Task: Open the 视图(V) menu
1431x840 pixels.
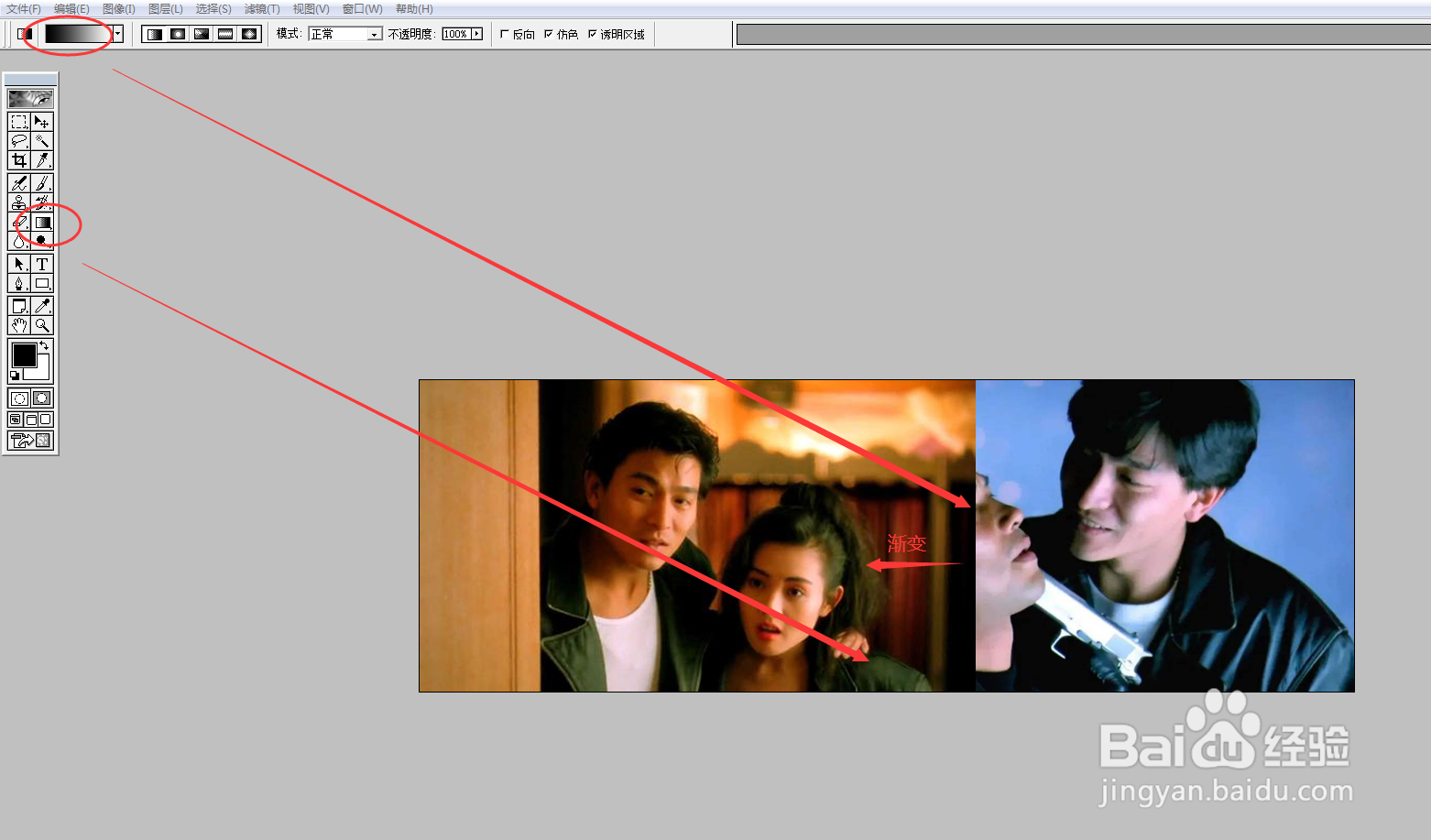Action: 311,9
